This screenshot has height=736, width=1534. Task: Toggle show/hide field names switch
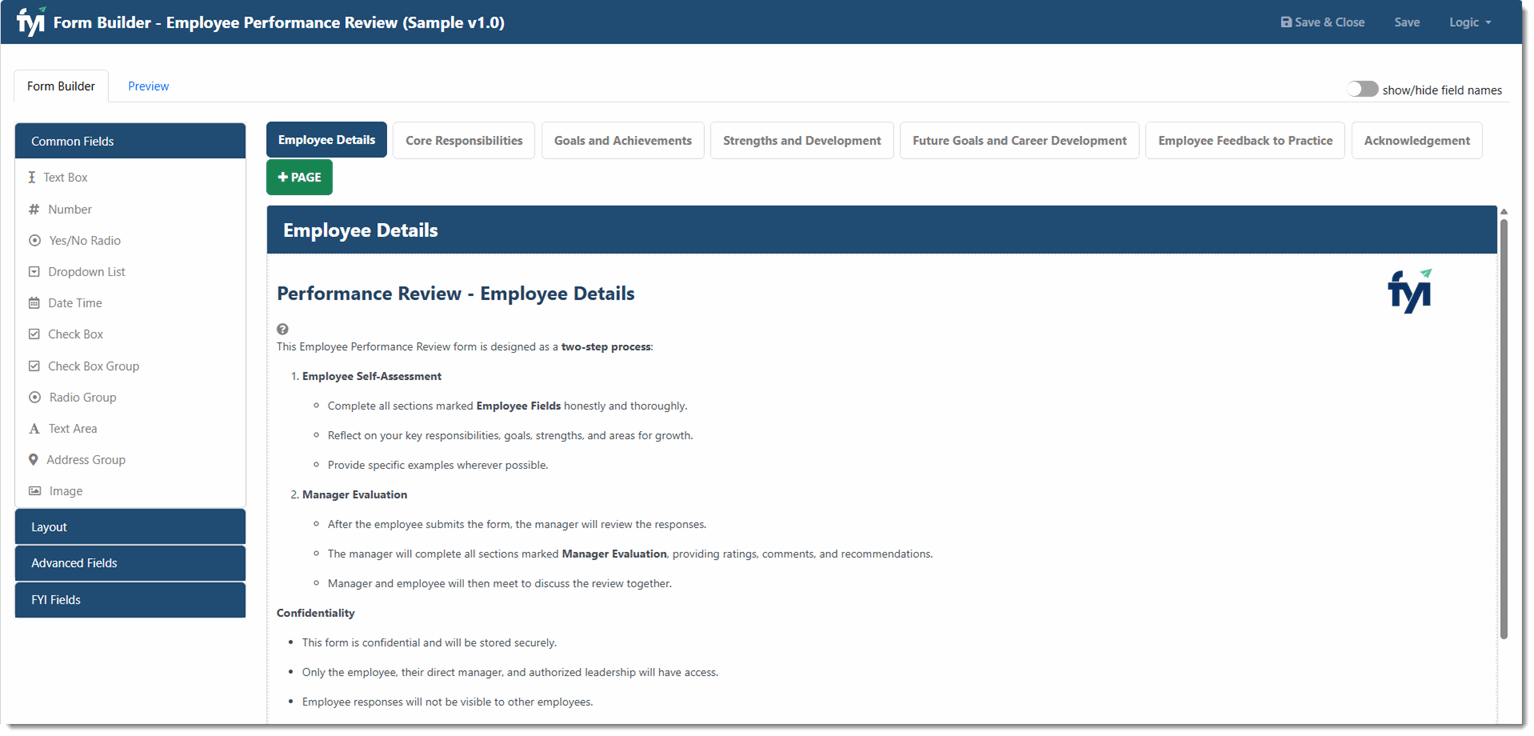1362,89
